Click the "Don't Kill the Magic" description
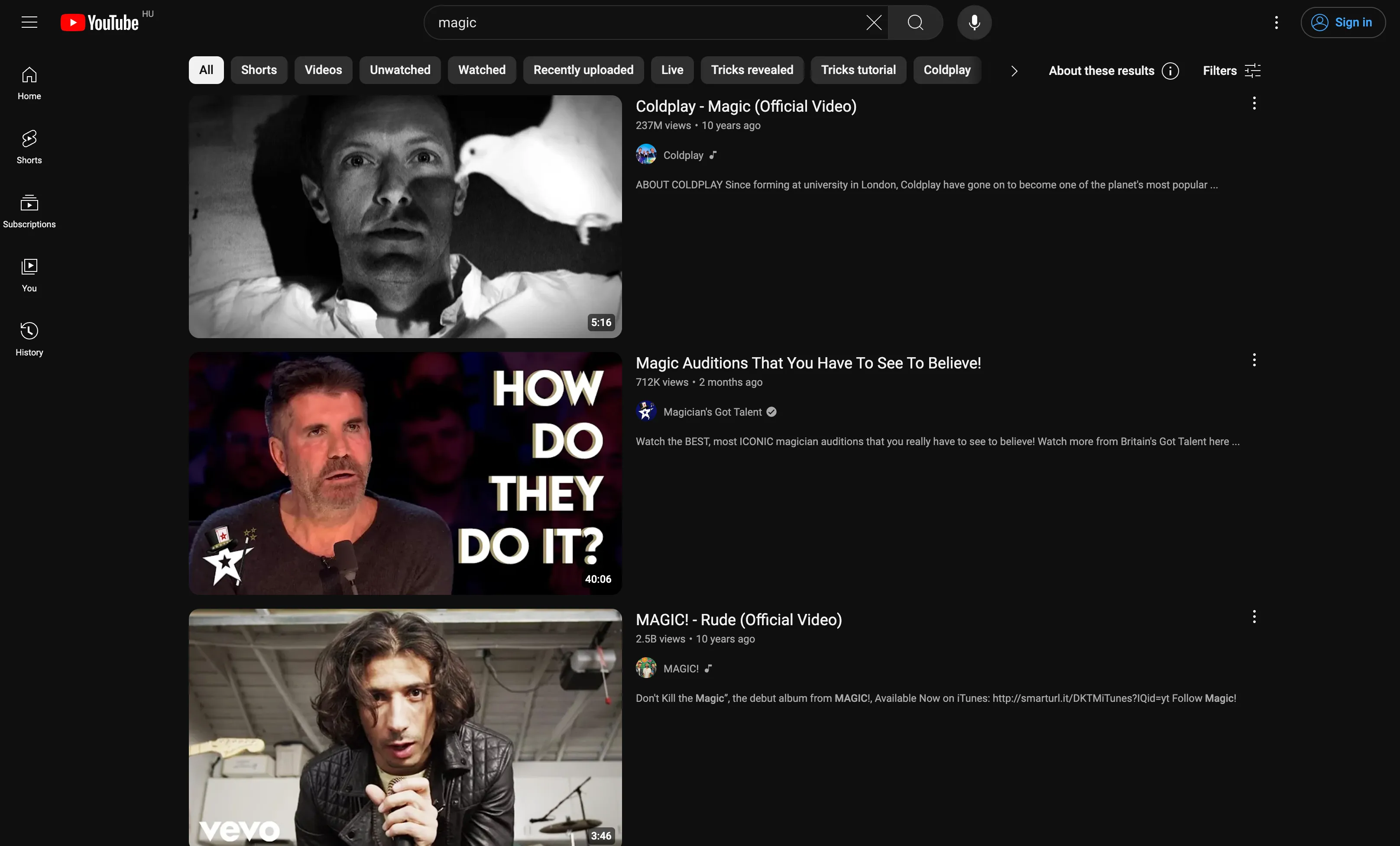 [936, 698]
